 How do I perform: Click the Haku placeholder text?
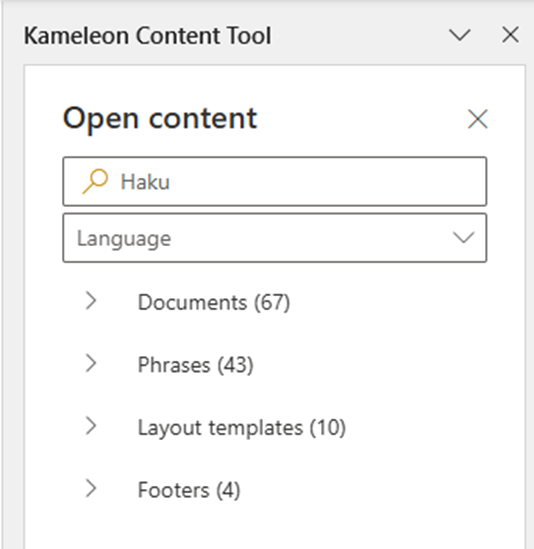145,182
